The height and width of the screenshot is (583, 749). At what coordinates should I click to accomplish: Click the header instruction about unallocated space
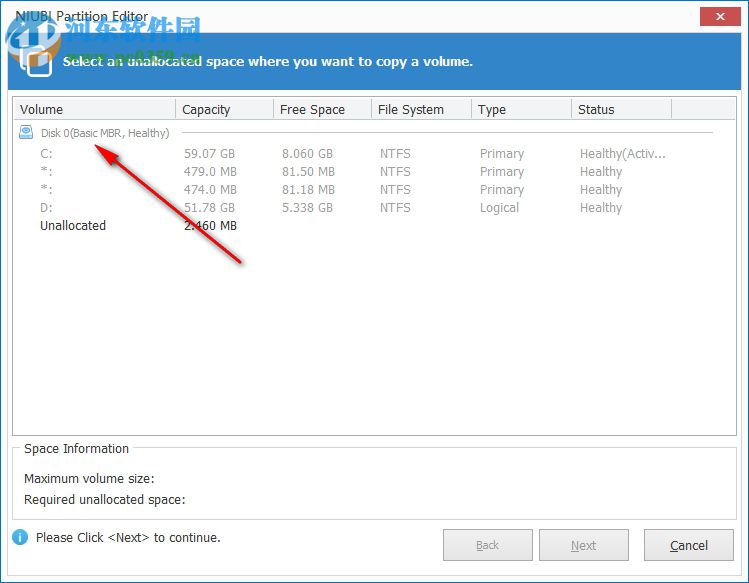coord(268,61)
